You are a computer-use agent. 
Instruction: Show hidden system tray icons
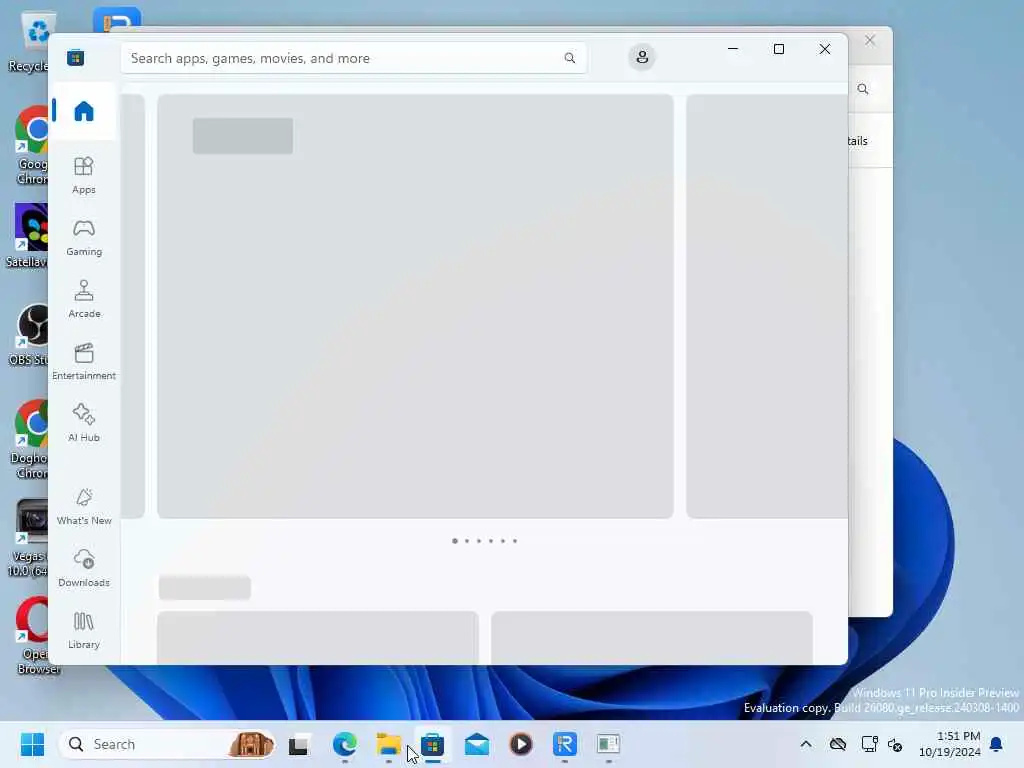click(x=807, y=744)
